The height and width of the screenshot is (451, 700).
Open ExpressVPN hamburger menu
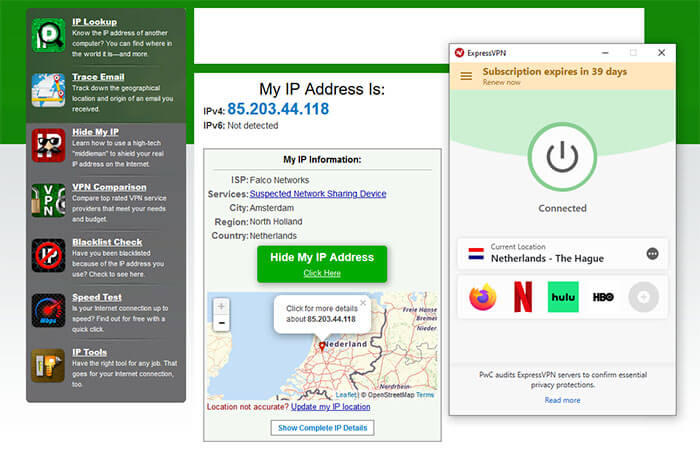tap(466, 76)
